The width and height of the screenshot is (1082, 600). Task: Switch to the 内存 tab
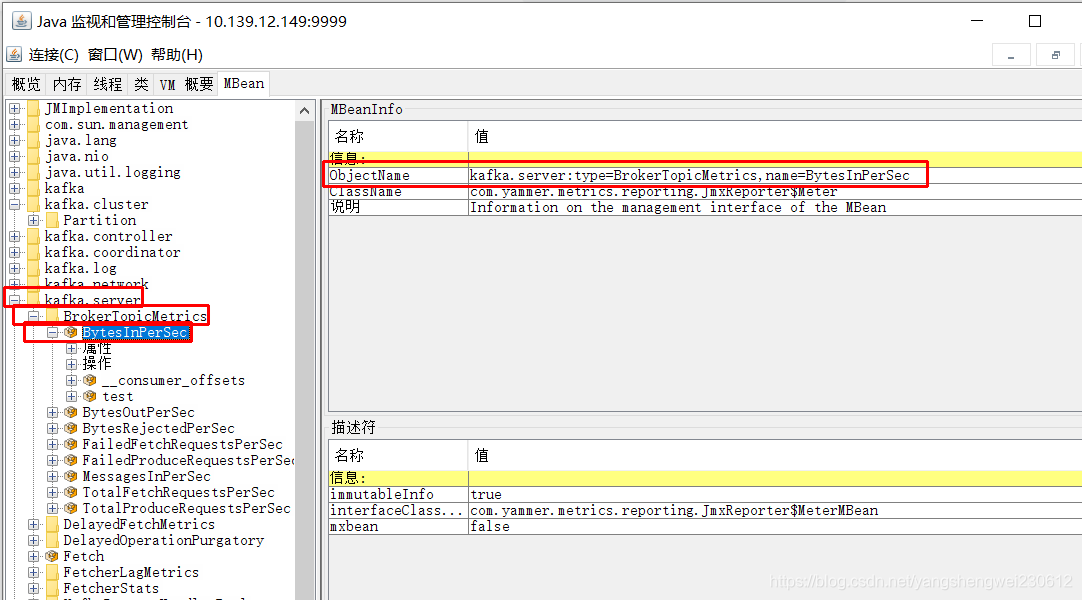(66, 84)
